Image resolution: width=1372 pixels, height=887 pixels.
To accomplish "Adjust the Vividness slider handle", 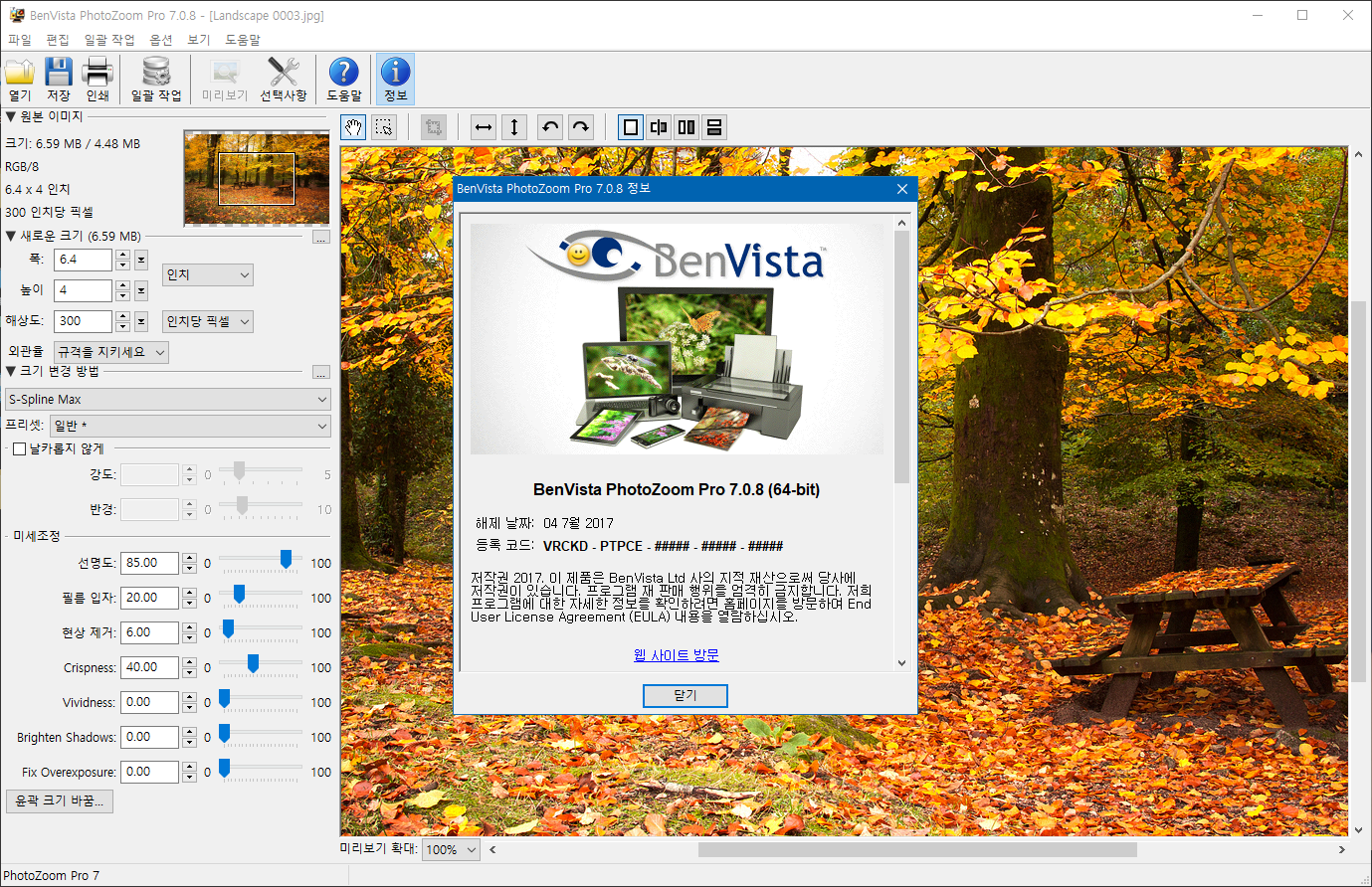I will [x=224, y=699].
